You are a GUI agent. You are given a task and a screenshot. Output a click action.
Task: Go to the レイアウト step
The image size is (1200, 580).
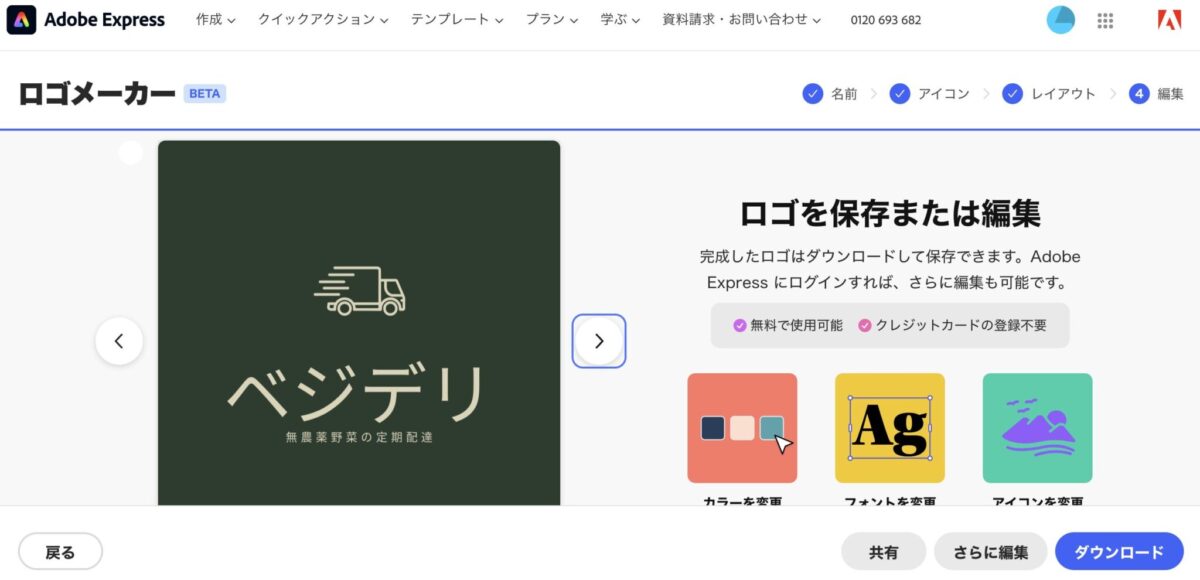tap(1050, 94)
